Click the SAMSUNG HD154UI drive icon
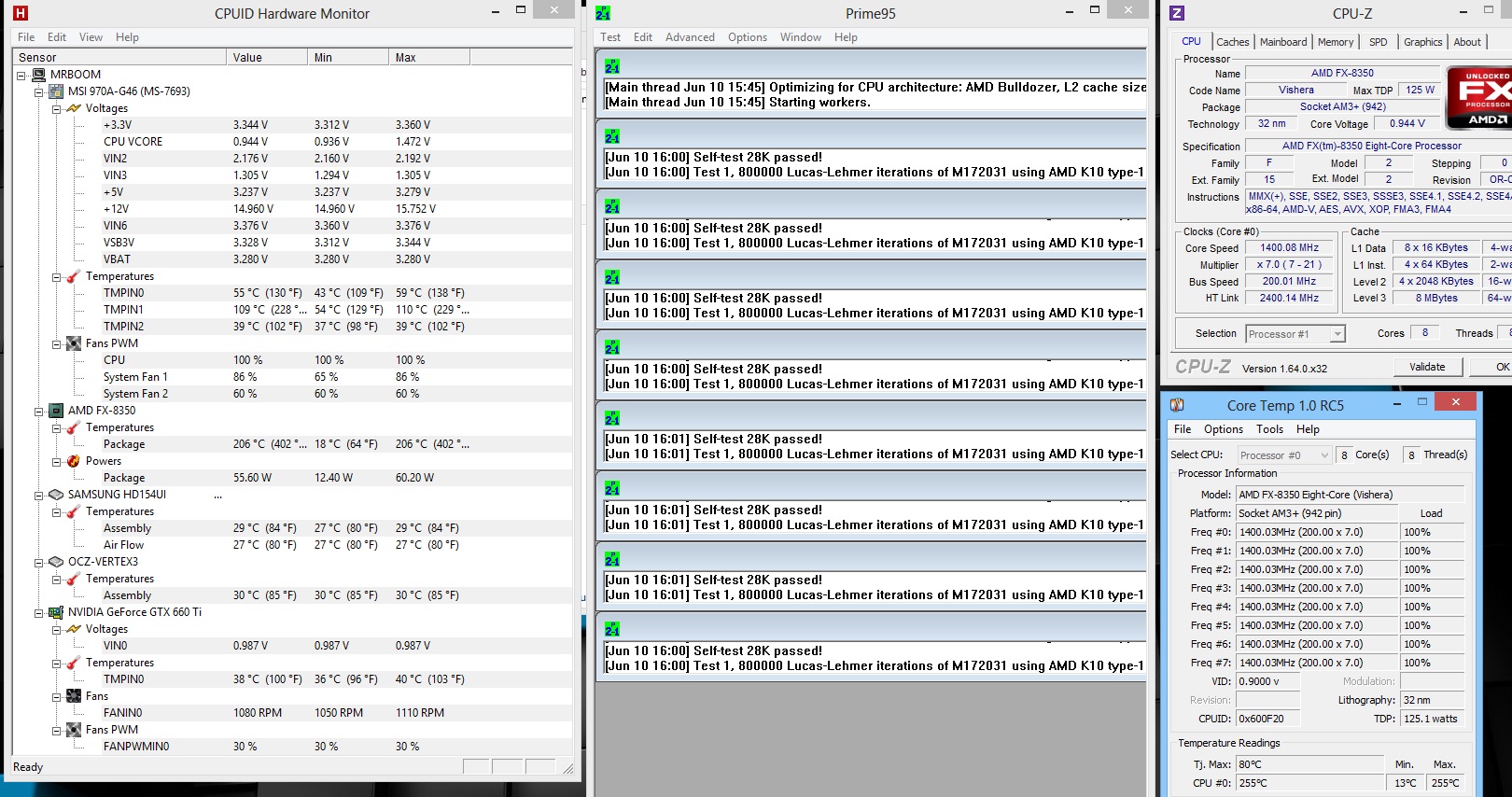 pos(56,495)
